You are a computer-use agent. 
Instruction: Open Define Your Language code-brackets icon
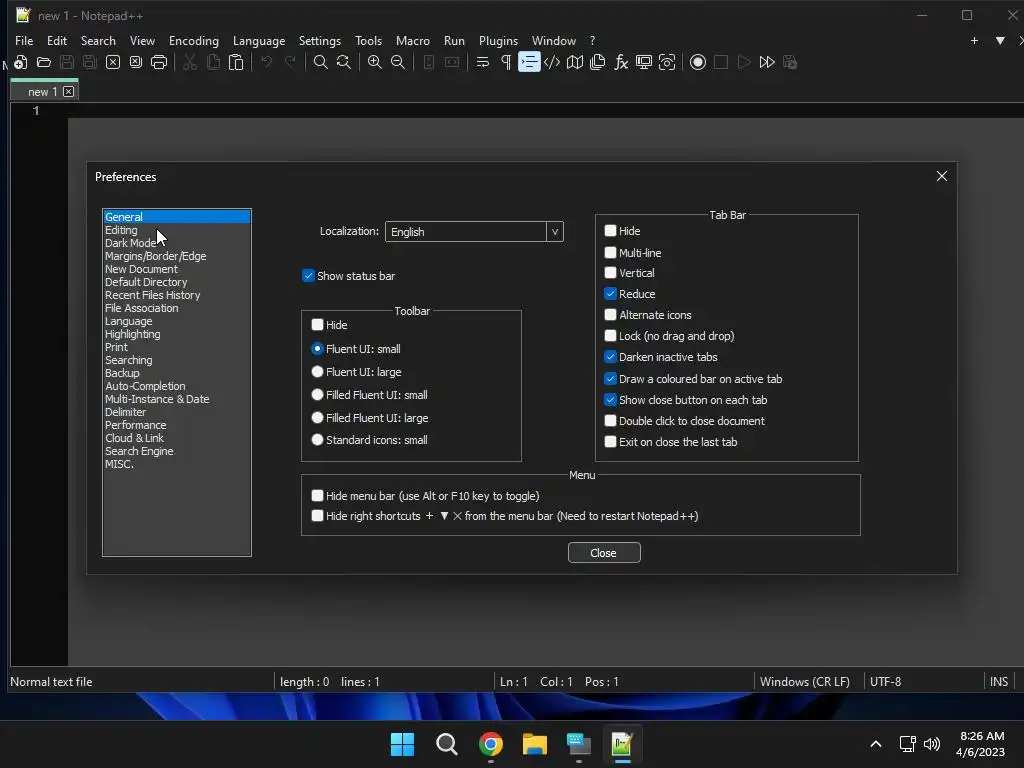pos(552,62)
